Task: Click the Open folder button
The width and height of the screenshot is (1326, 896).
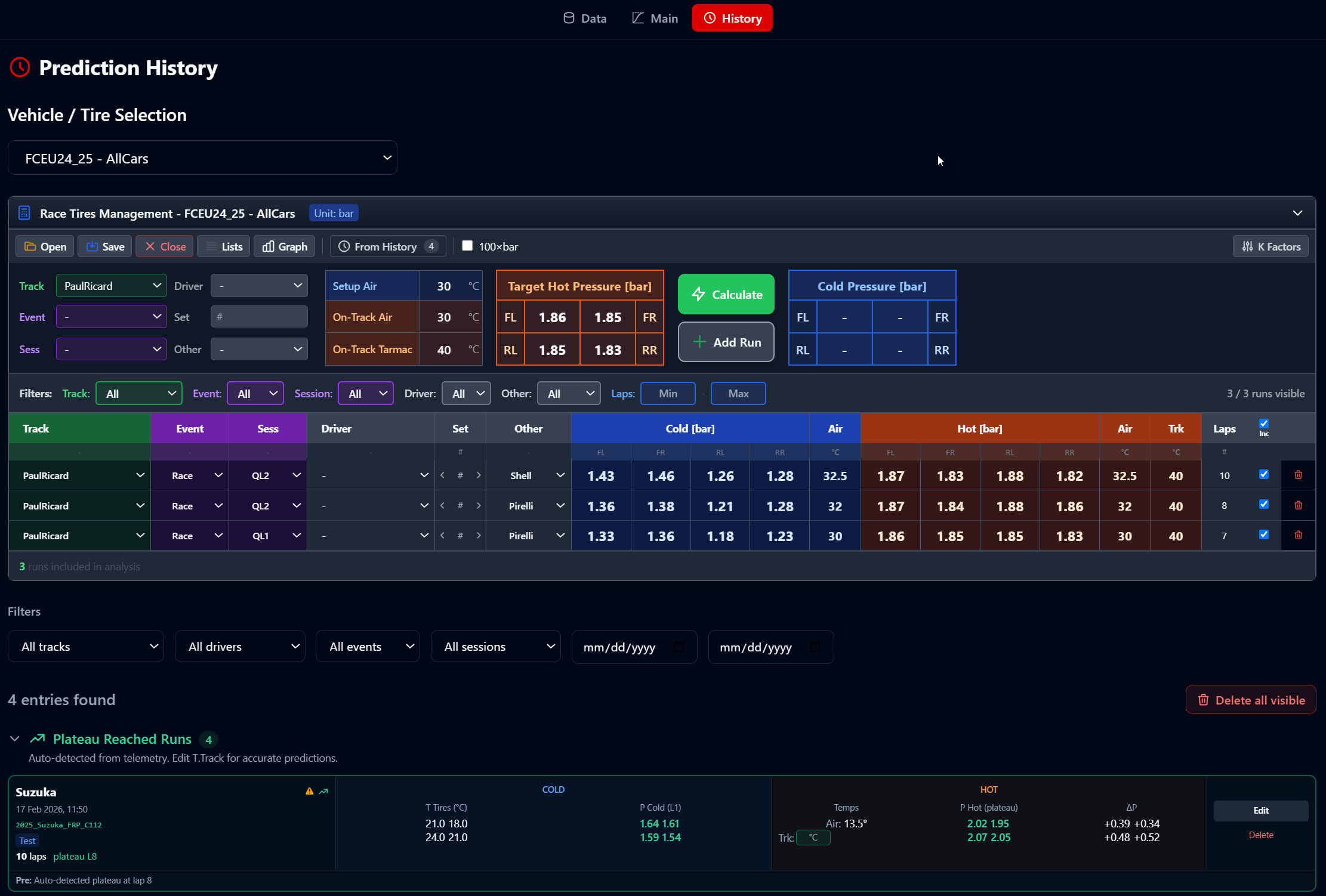Action: (x=45, y=246)
